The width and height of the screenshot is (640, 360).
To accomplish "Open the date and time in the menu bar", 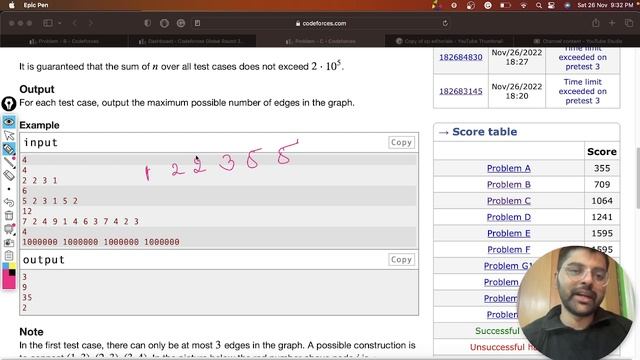I will coord(606,5).
